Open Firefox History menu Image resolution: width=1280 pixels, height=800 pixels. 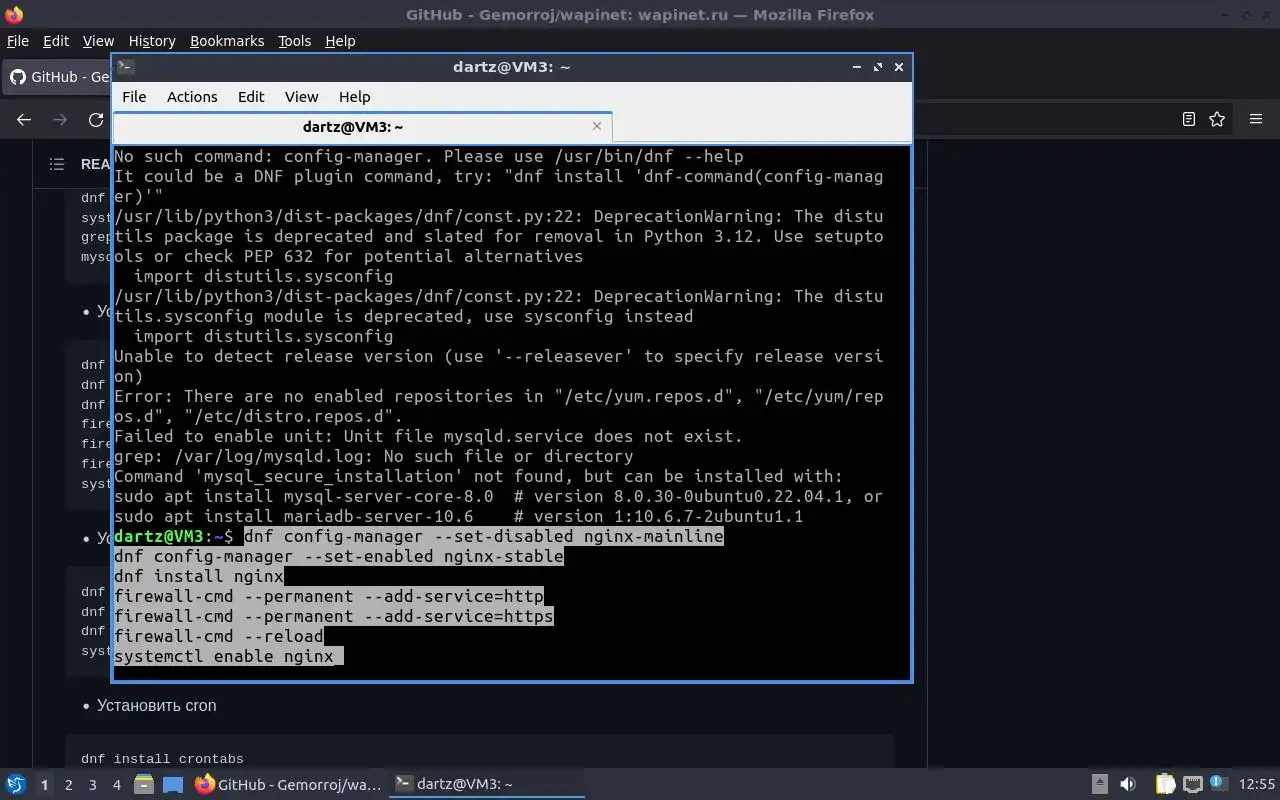[x=152, y=41]
